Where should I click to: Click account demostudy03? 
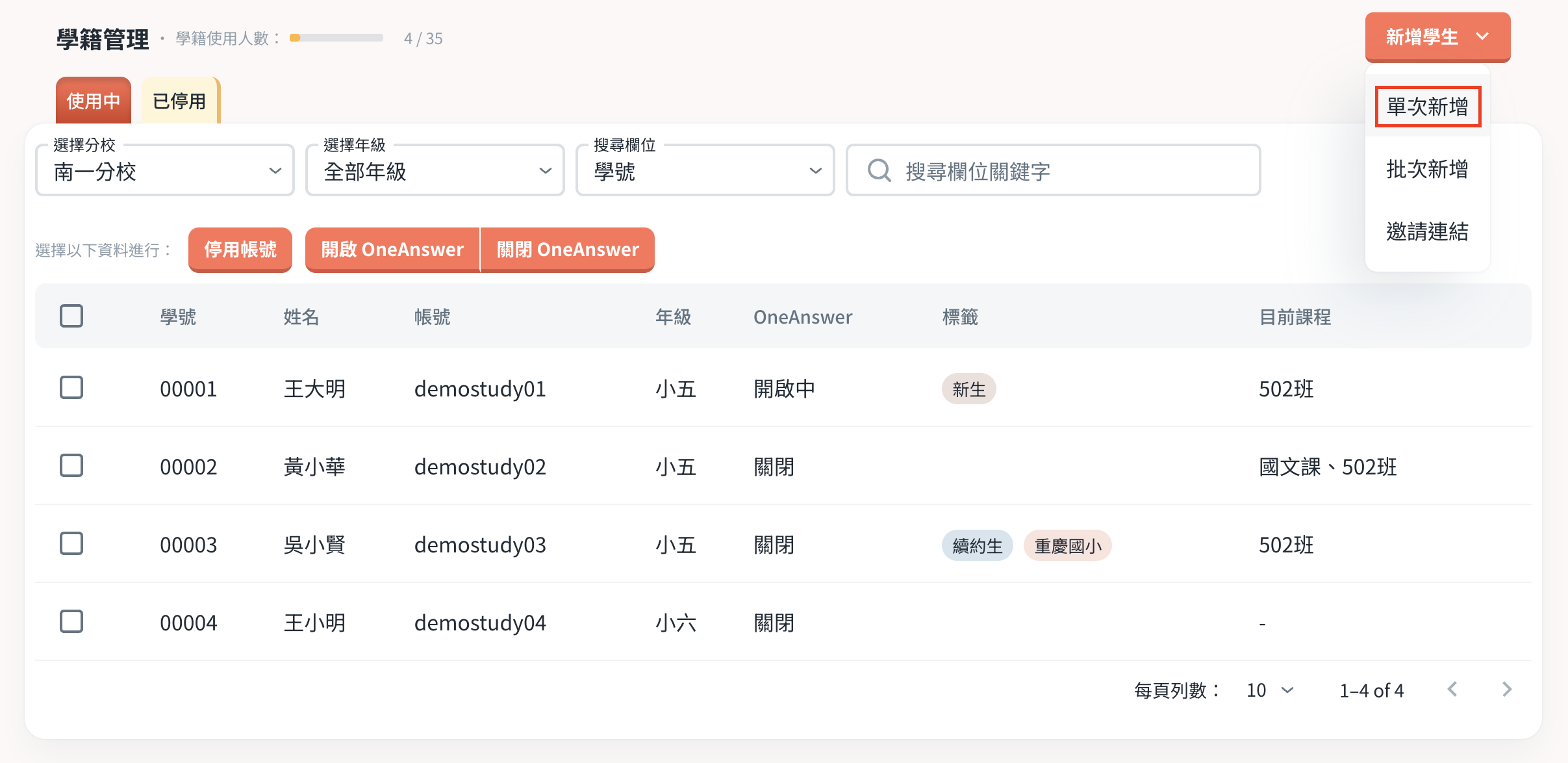pos(480,545)
